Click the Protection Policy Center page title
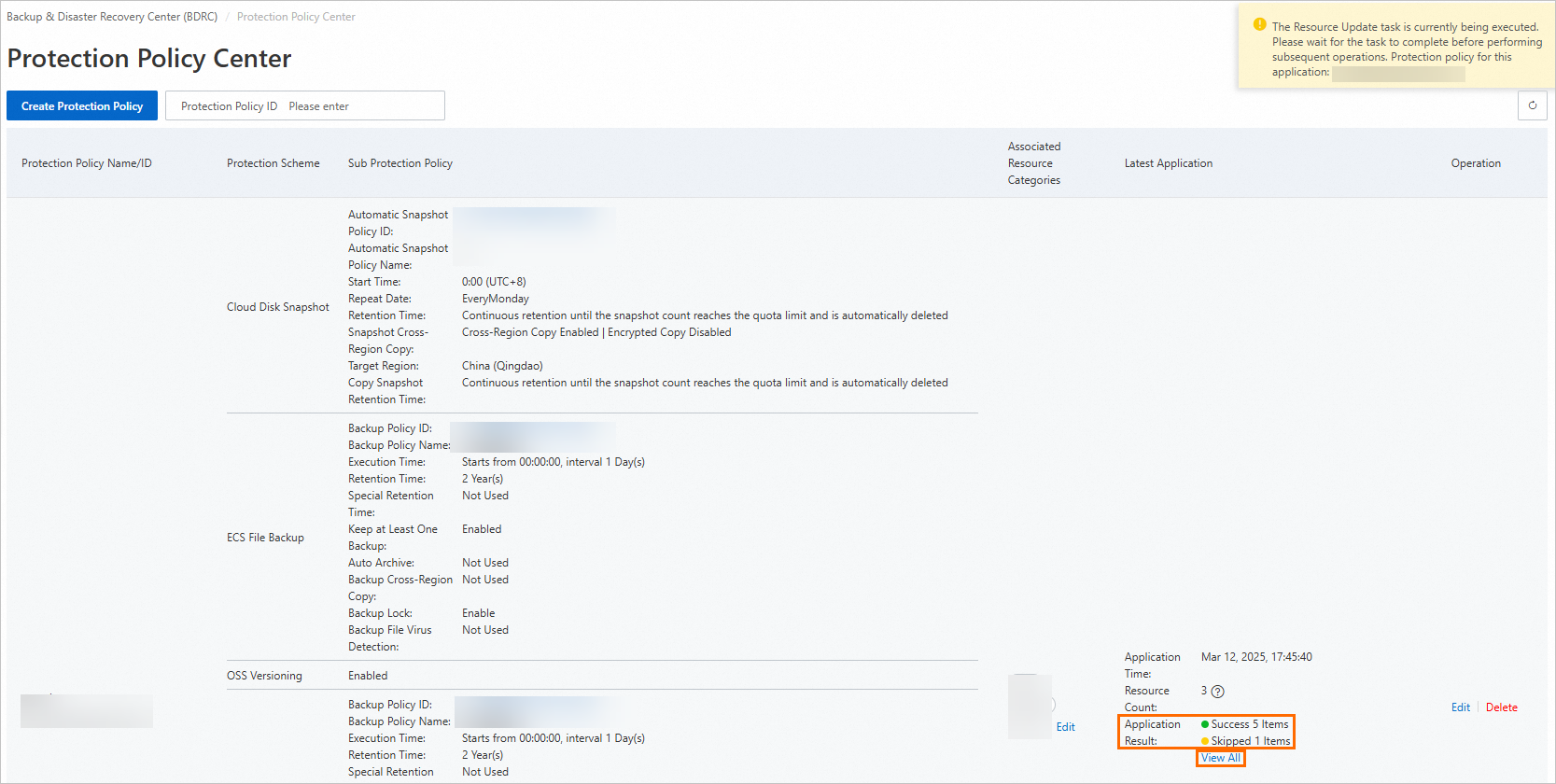The image size is (1556, 784). [149, 58]
